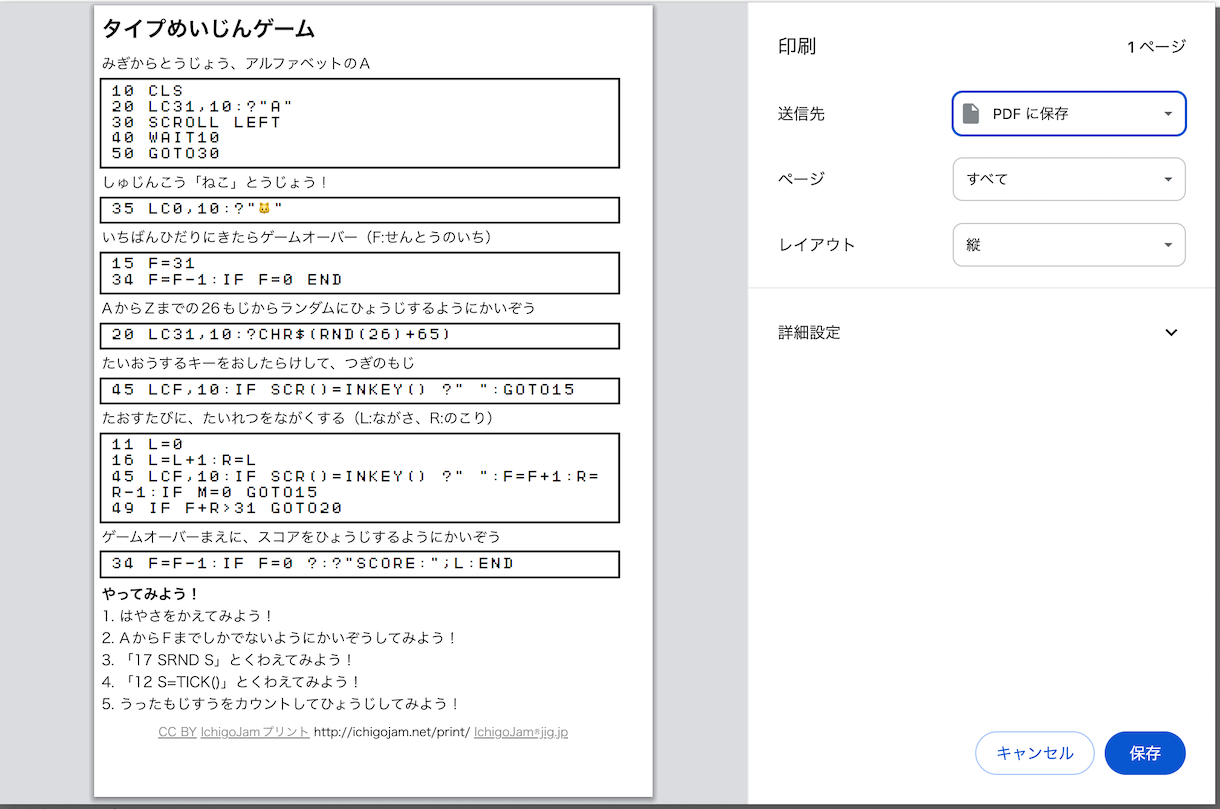Viewport: 1220px width, 809px height.
Task: Click the 保存 button
Action: click(1145, 754)
